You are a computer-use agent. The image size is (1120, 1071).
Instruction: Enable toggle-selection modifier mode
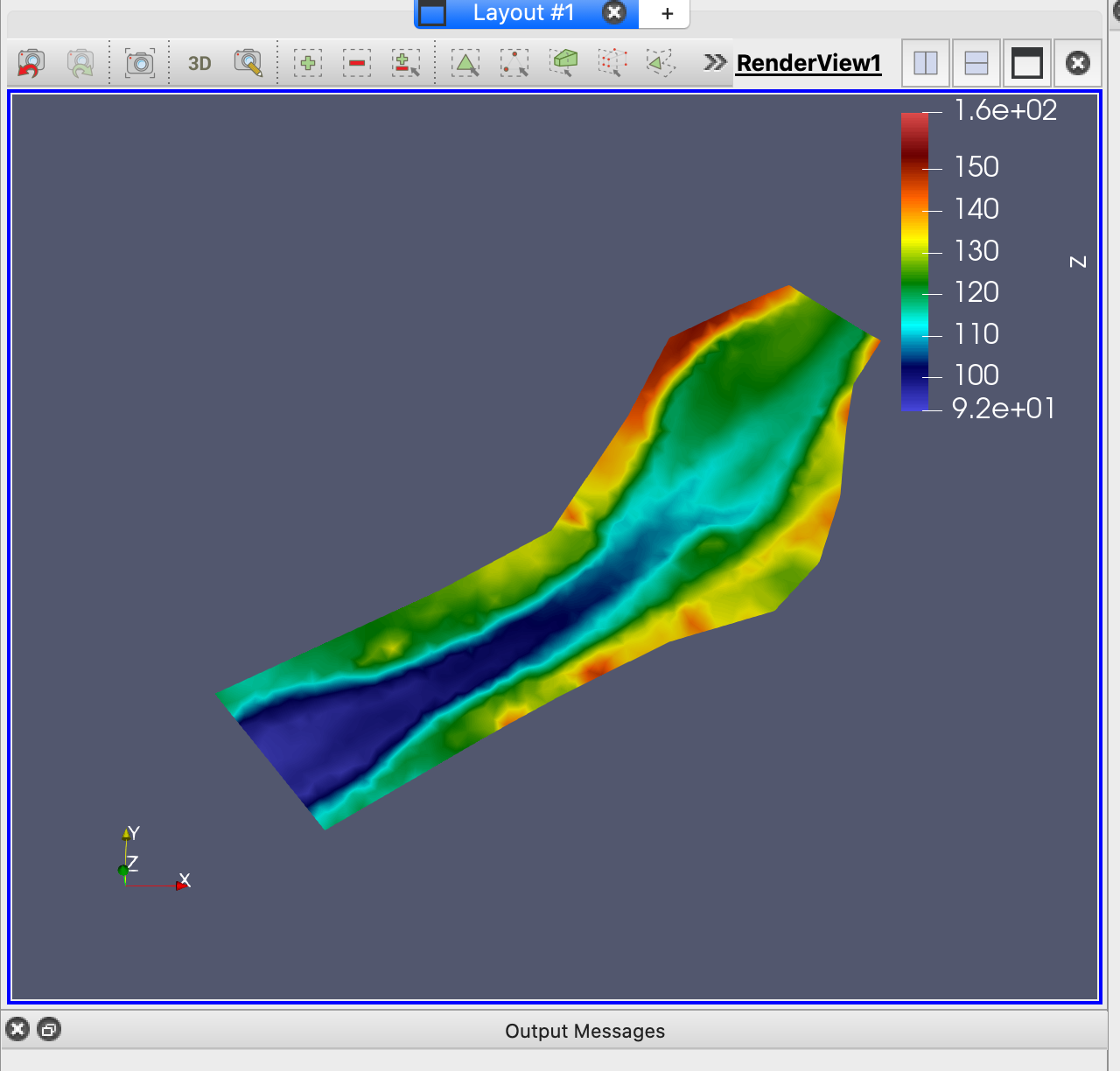click(406, 63)
